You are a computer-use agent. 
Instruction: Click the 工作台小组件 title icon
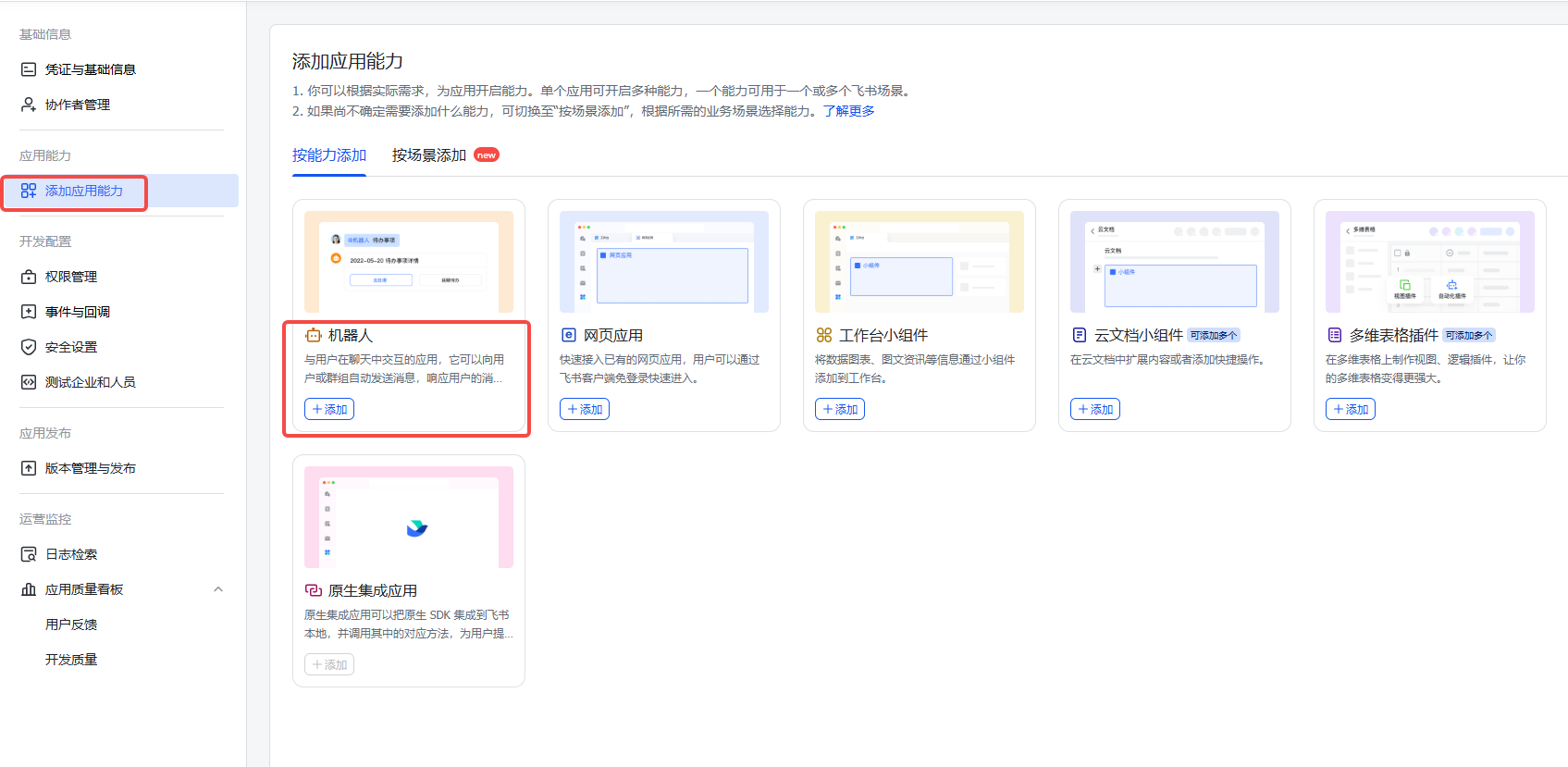tap(824, 335)
